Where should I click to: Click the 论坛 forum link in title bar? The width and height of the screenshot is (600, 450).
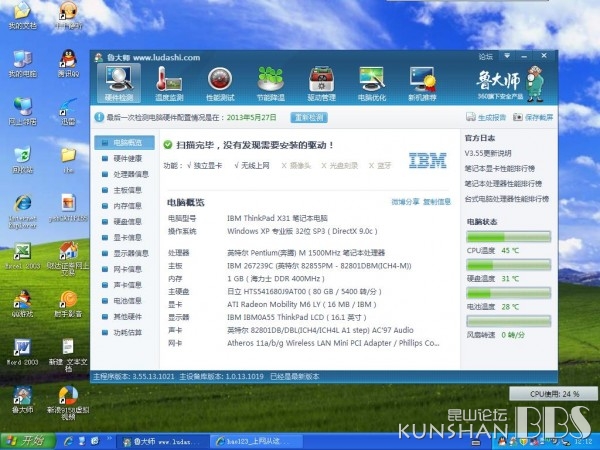[x=486, y=57]
